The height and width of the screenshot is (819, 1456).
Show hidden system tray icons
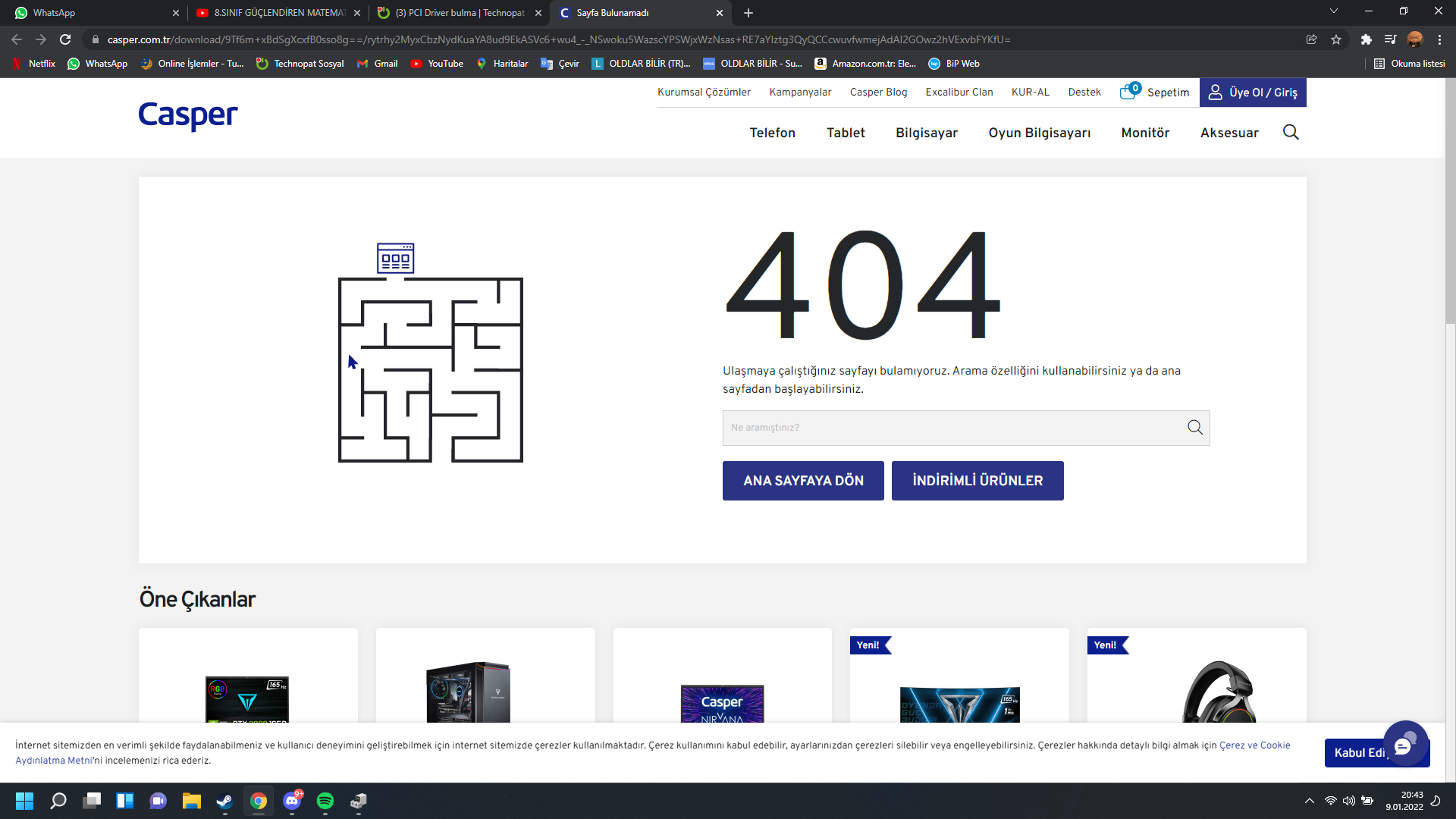click(x=1310, y=801)
